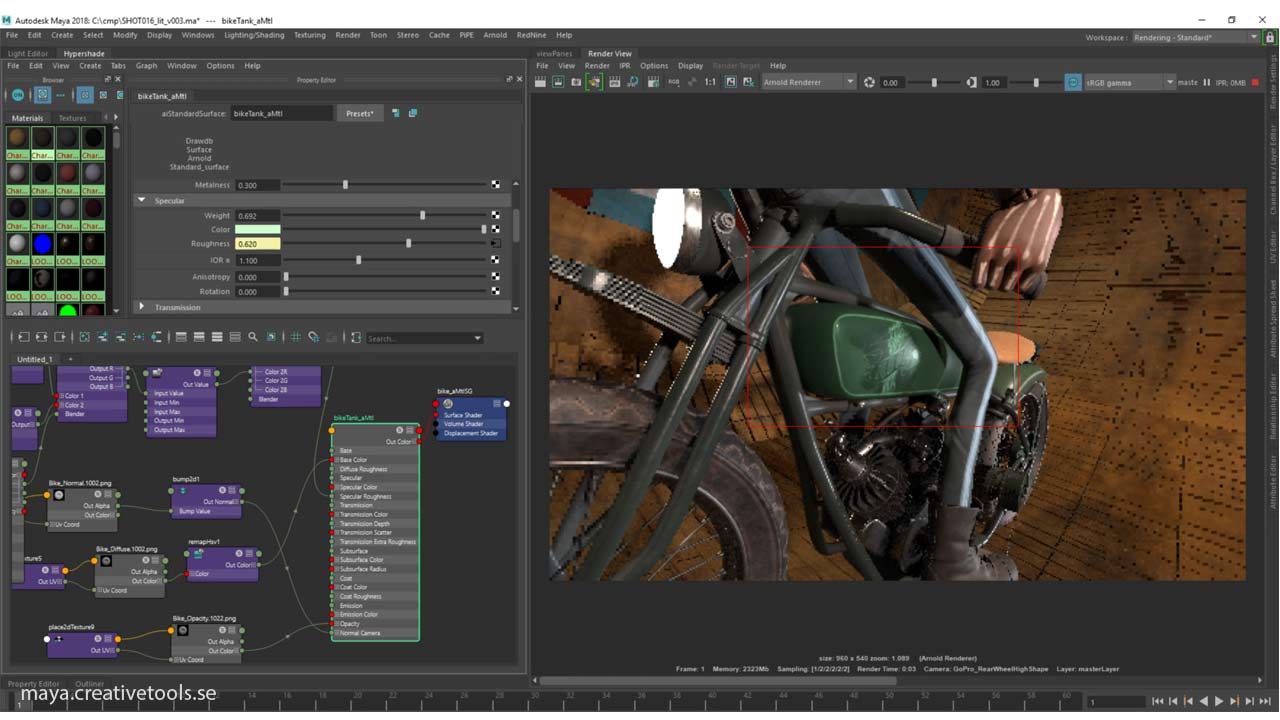This screenshot has width=1280, height=720.
Task: Expand the Transmission section
Action: point(142,307)
